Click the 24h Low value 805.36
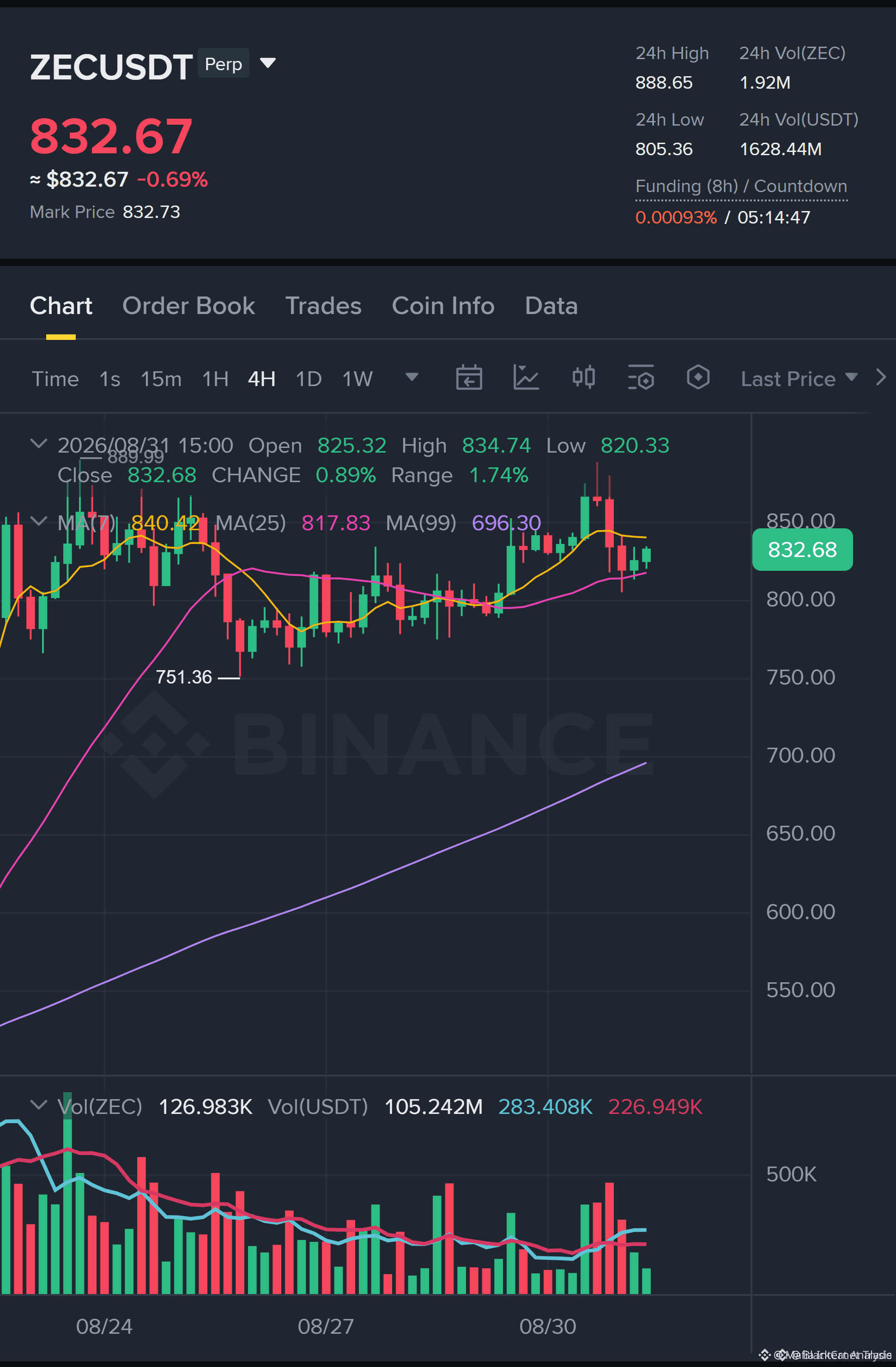Screen dimensions: 896x1367 [x=664, y=149]
